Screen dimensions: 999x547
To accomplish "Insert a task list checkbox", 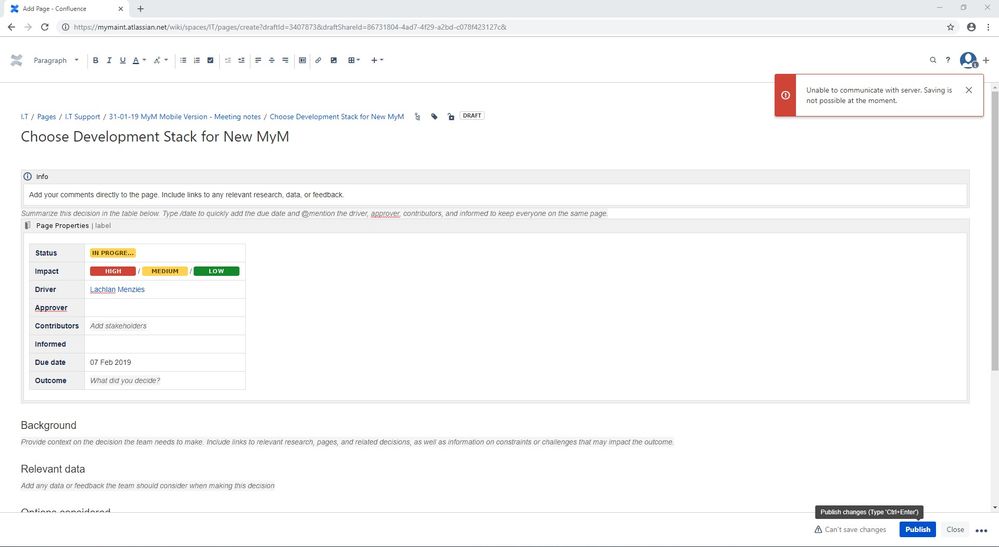I will coord(210,60).
